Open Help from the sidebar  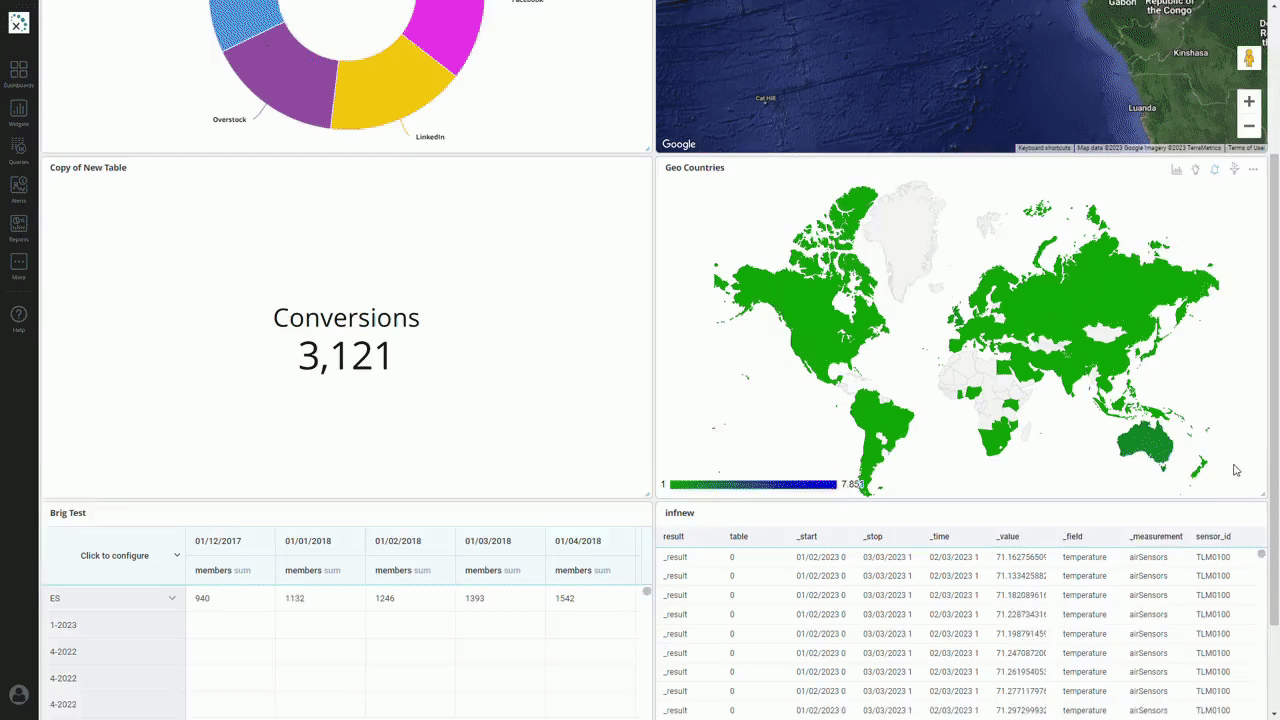click(18, 317)
